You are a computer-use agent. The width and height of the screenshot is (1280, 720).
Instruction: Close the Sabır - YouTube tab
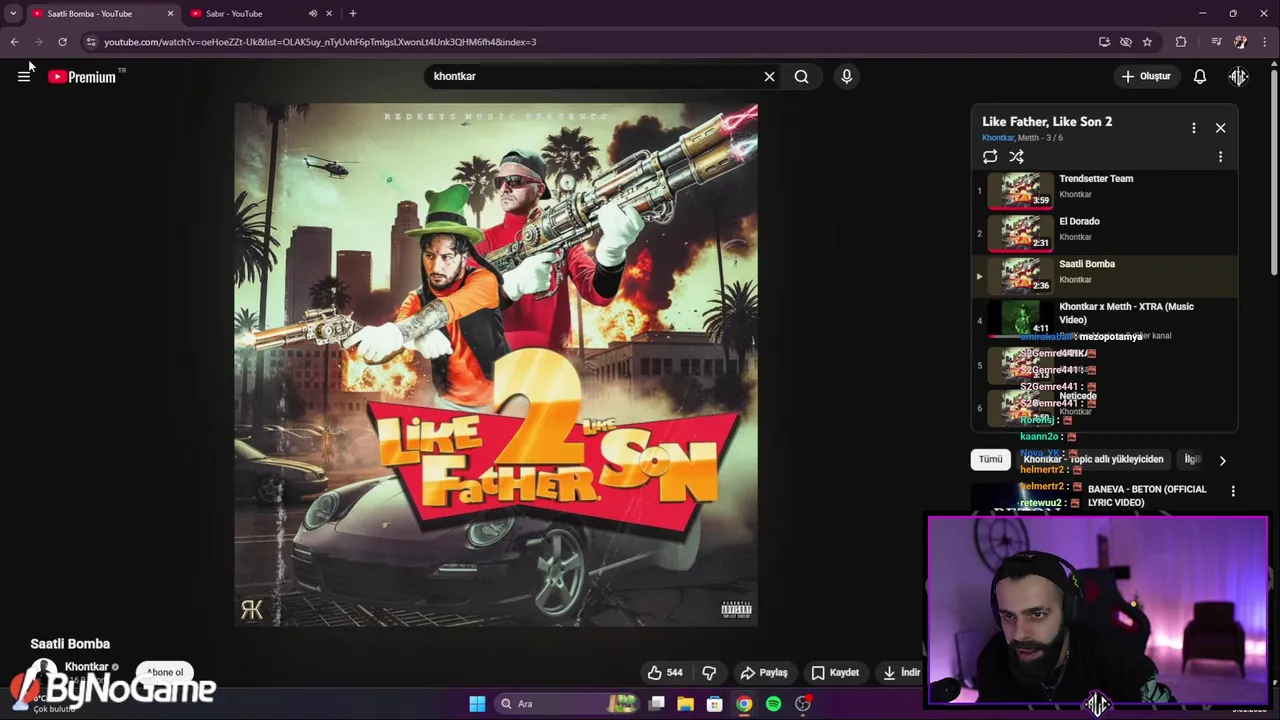click(329, 14)
